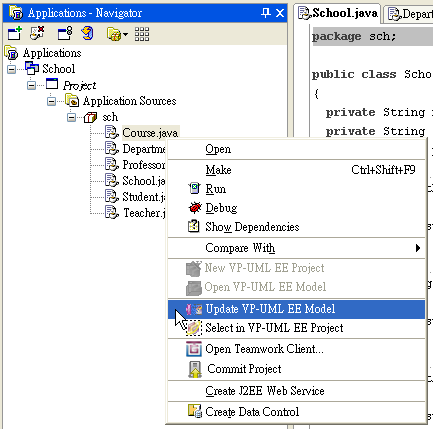Click the Student.java file icon
Screen dimensions: 433x429
tap(112, 196)
